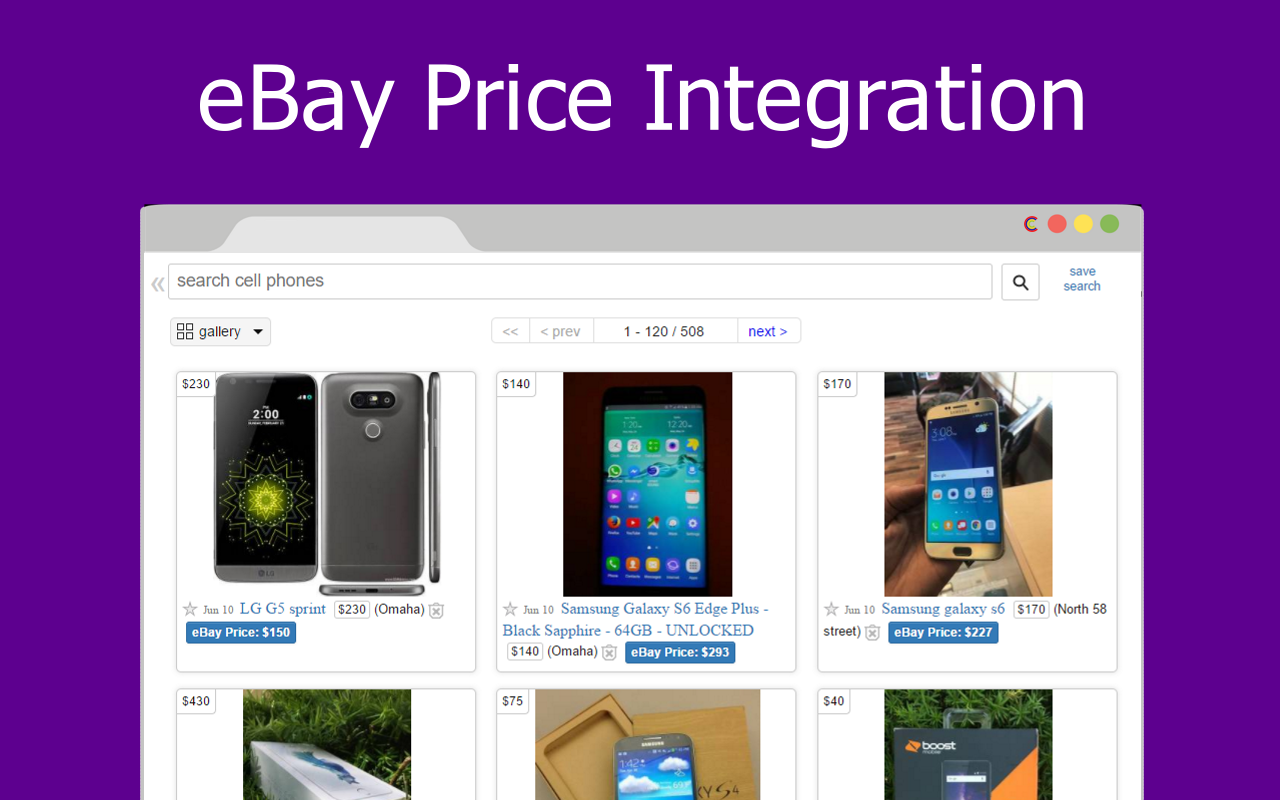Go to previous page with prev button

pyautogui.click(x=560, y=331)
